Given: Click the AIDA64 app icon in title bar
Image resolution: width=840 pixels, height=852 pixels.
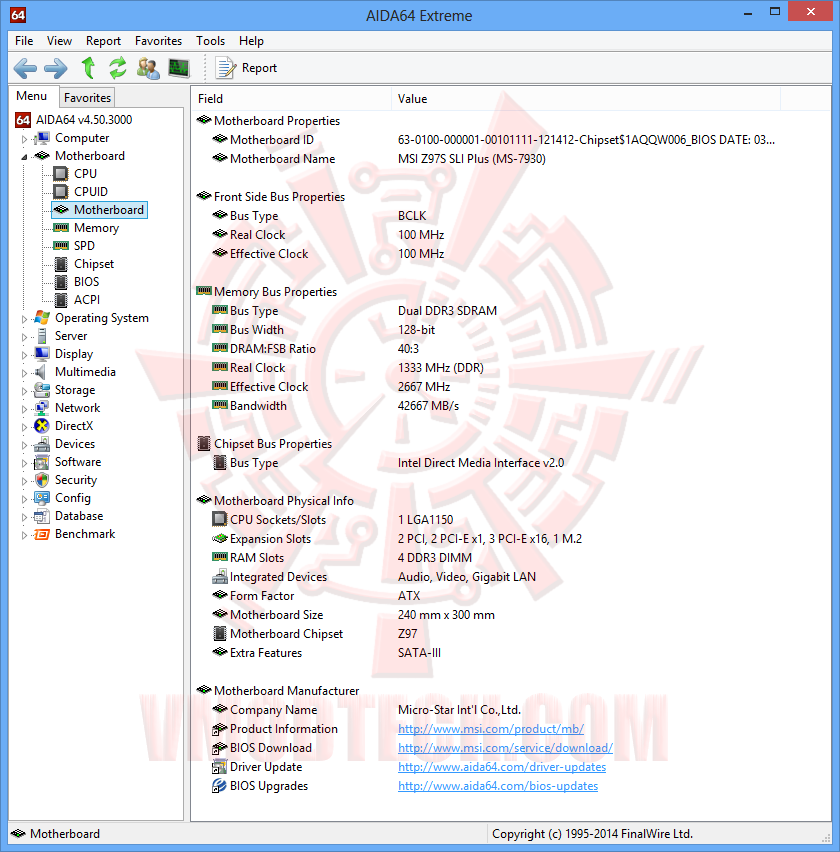Looking at the screenshot, I should coord(18,15).
